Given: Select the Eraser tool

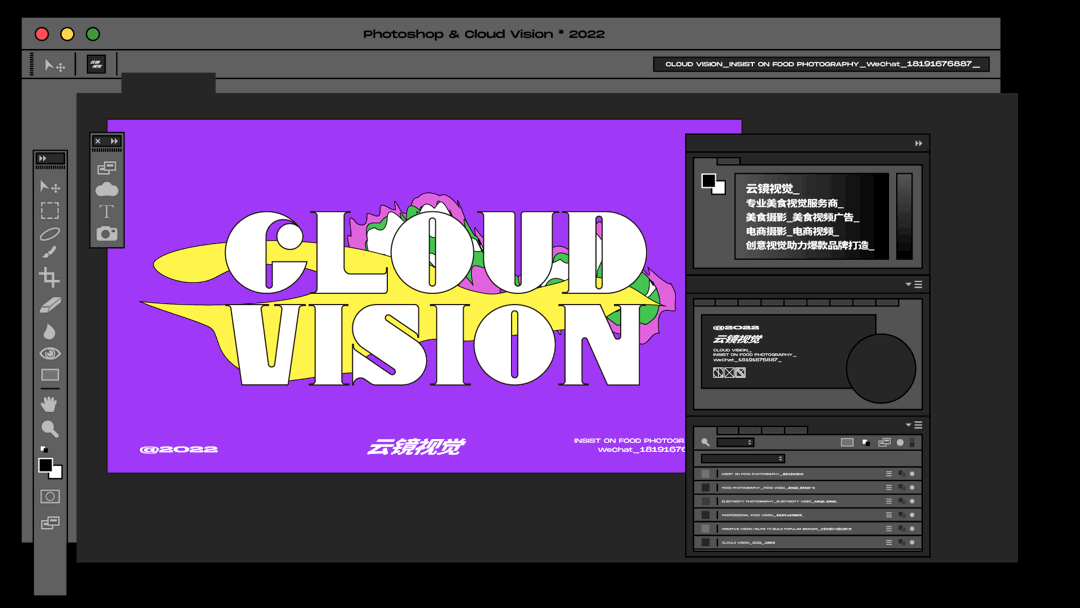Looking at the screenshot, I should (x=50, y=305).
